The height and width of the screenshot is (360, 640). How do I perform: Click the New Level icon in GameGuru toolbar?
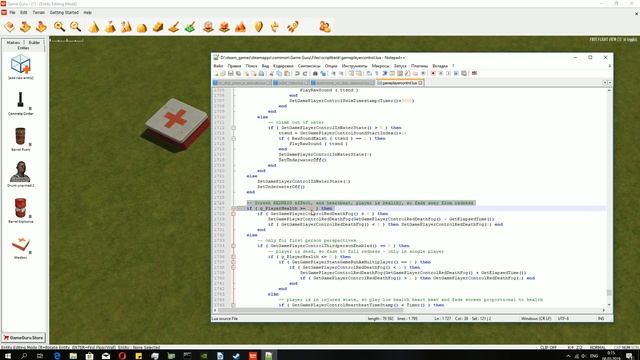point(9,27)
